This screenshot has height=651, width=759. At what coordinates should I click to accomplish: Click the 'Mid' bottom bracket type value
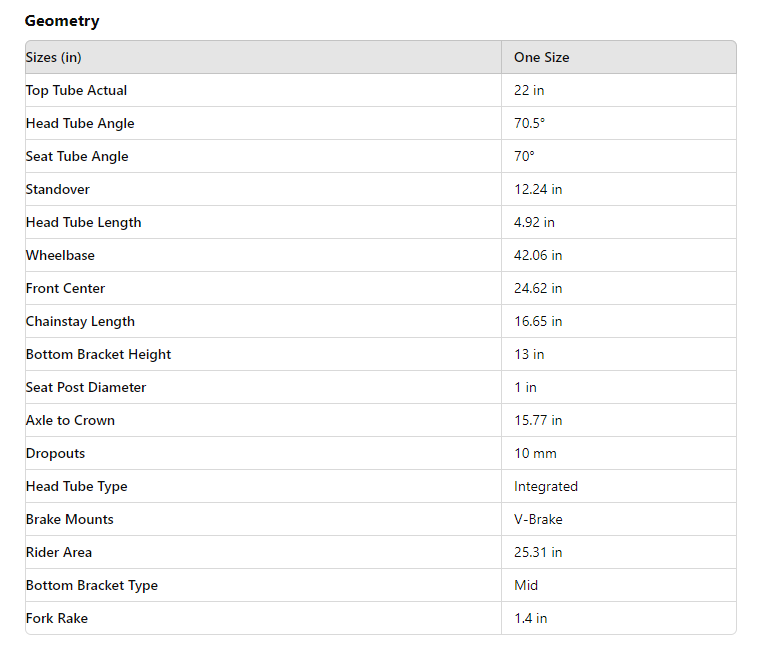pos(526,585)
